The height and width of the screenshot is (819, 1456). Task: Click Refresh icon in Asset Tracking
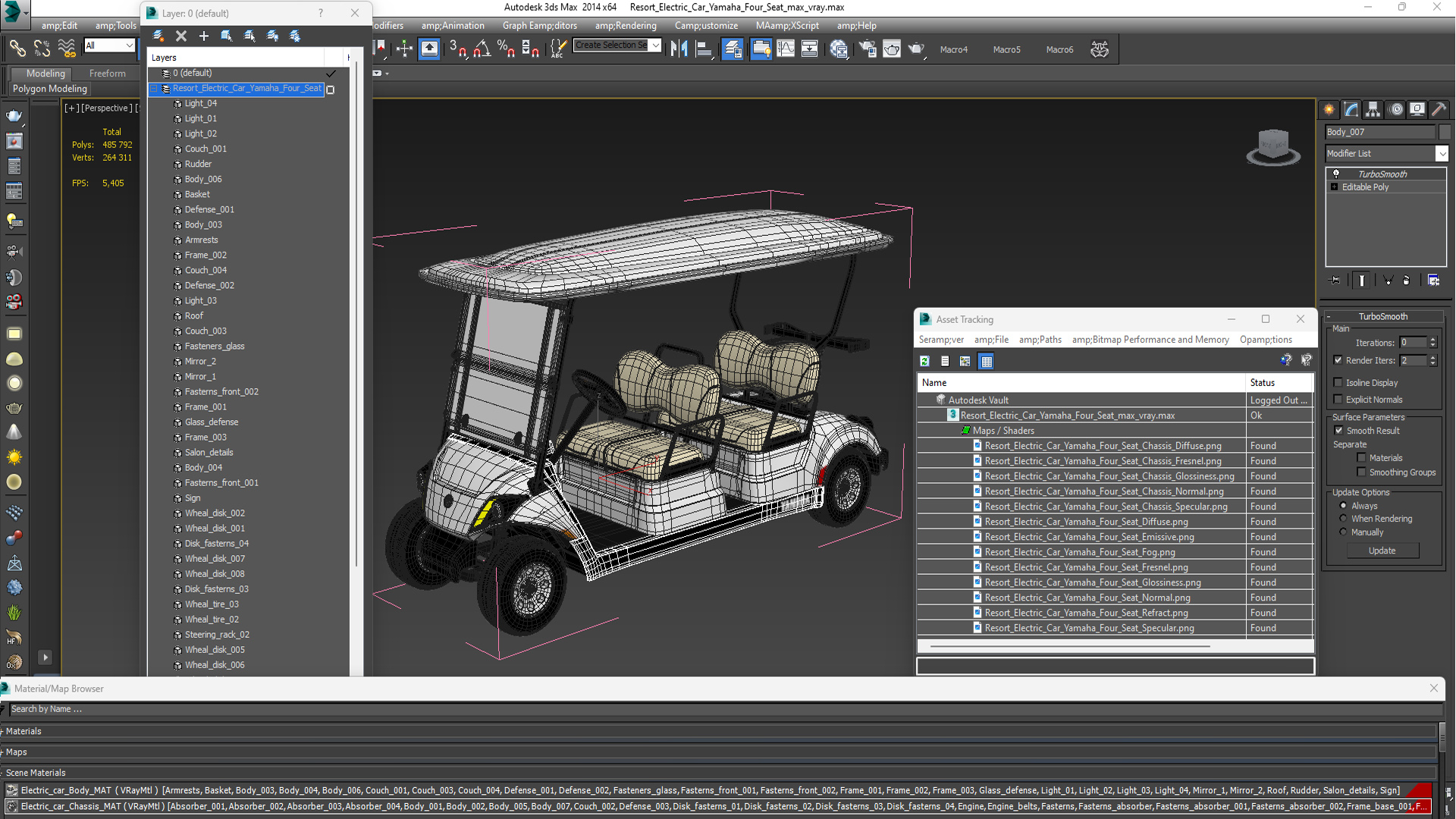point(924,362)
